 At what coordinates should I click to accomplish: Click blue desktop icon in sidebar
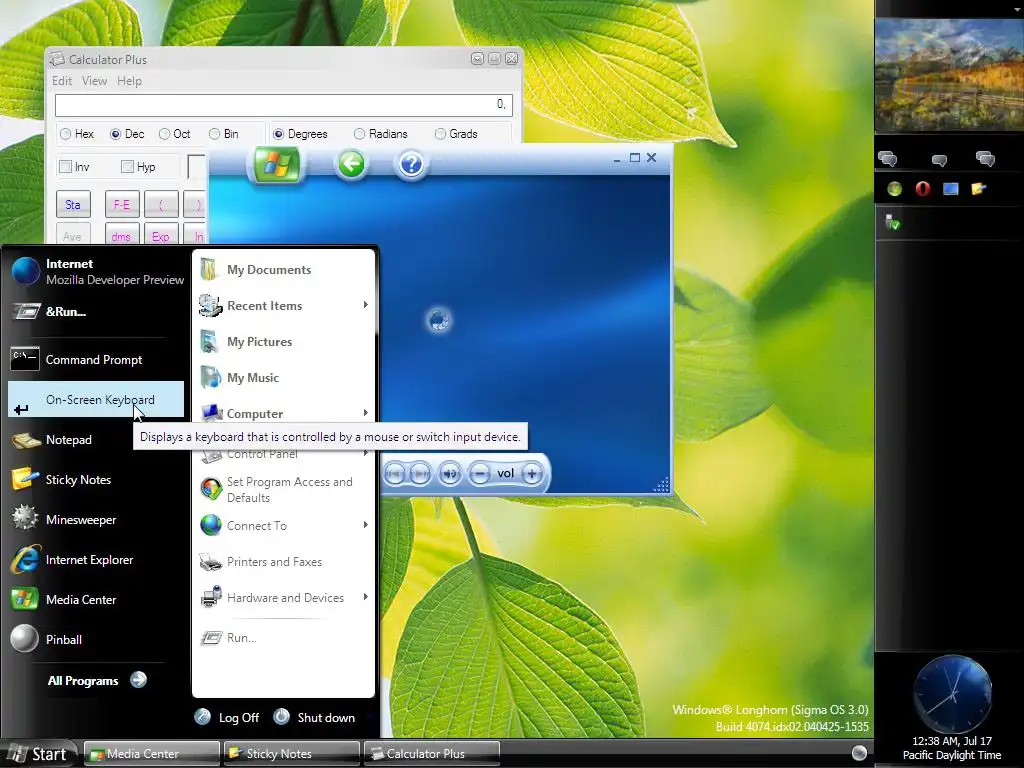tap(950, 189)
